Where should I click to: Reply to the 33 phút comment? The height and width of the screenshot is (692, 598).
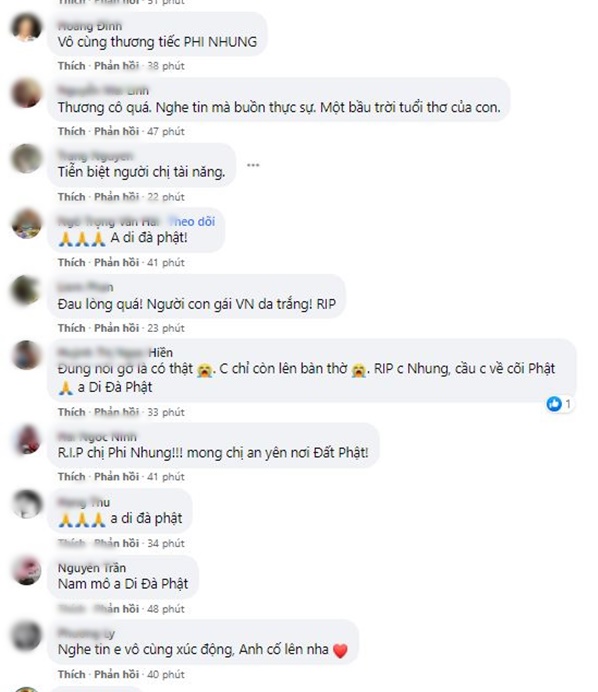117,412
